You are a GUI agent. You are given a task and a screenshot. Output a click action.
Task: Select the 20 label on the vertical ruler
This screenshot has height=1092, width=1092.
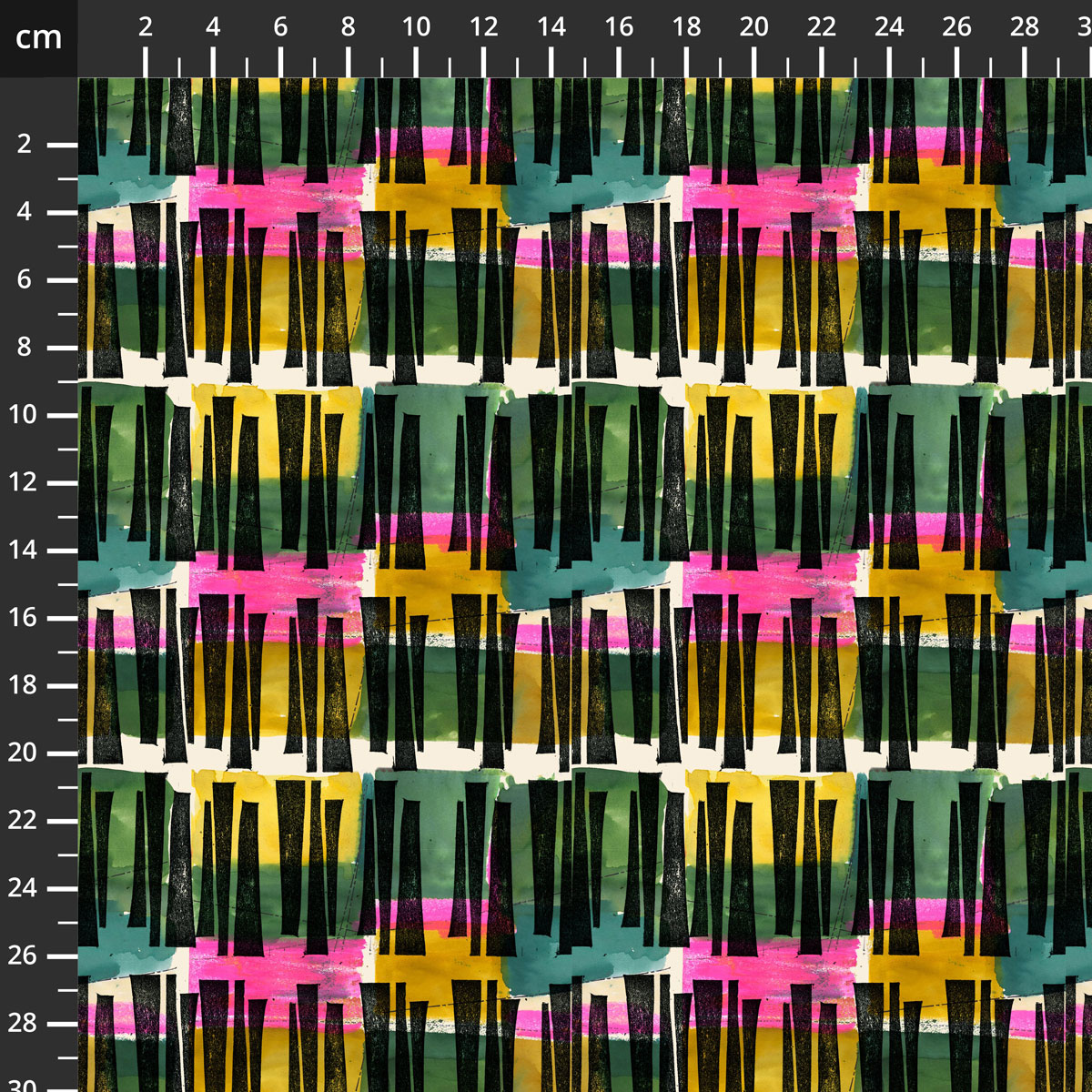click(25, 753)
